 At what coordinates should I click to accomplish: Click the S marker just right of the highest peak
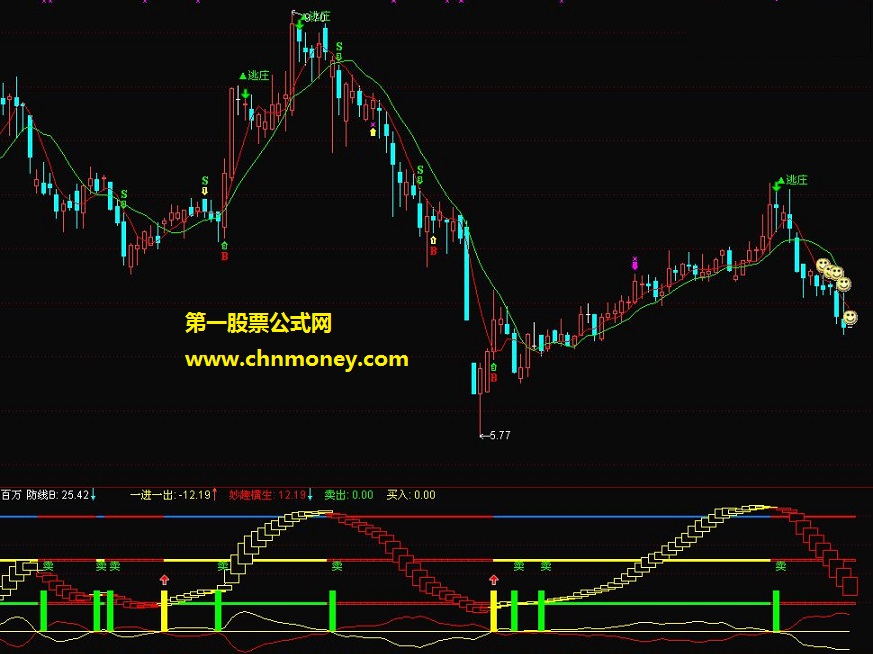(339, 47)
